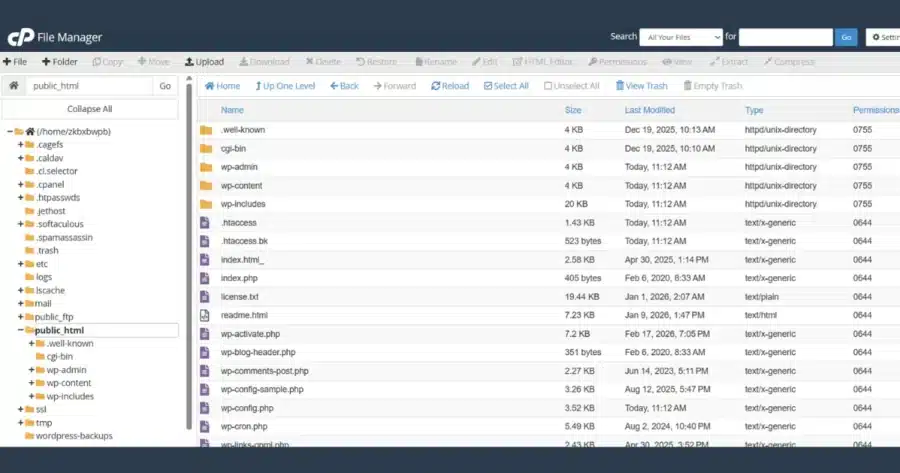Click Collapse All in the tree panel

coord(90,109)
